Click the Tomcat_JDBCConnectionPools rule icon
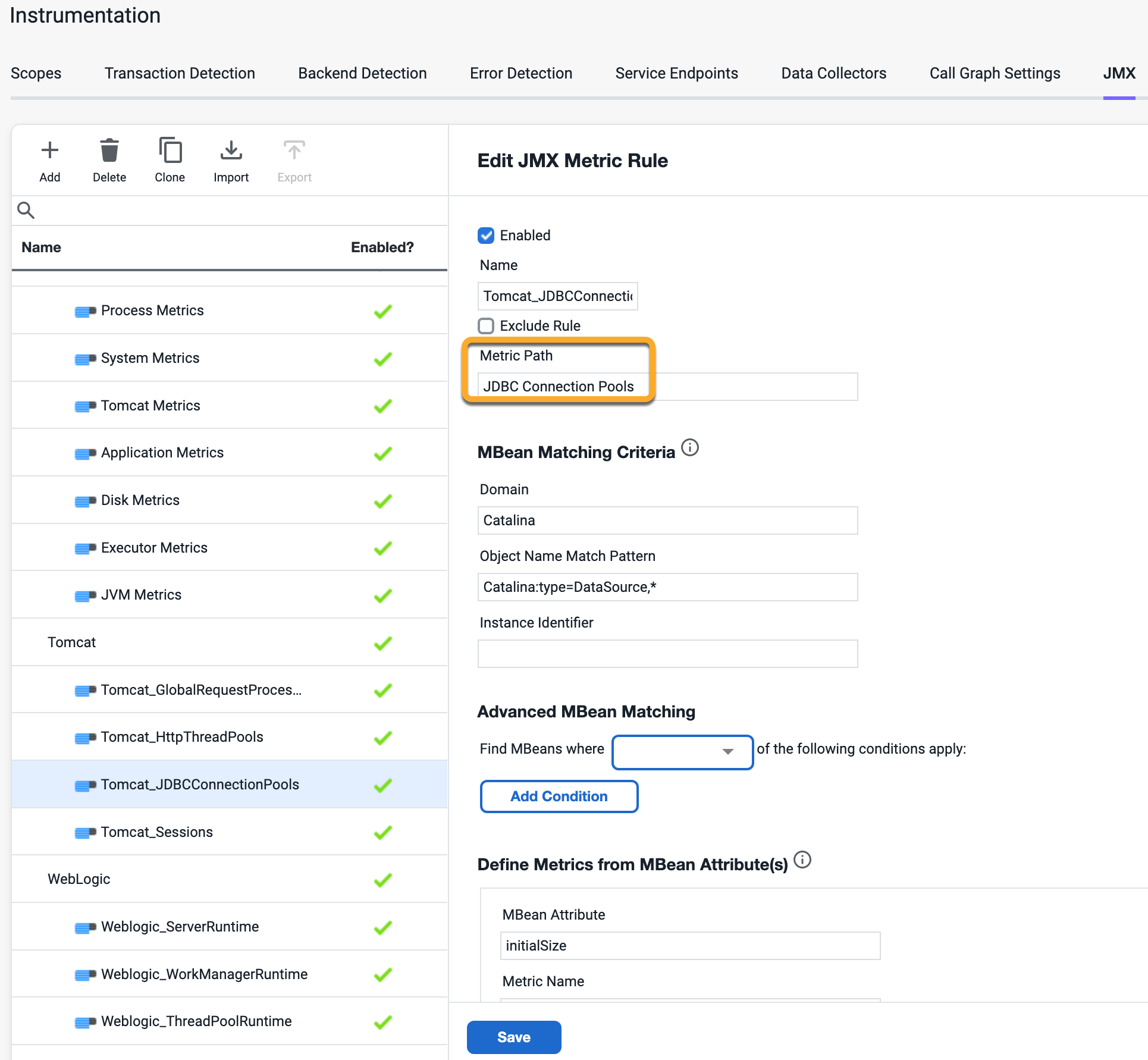1148x1060 pixels. point(85,785)
